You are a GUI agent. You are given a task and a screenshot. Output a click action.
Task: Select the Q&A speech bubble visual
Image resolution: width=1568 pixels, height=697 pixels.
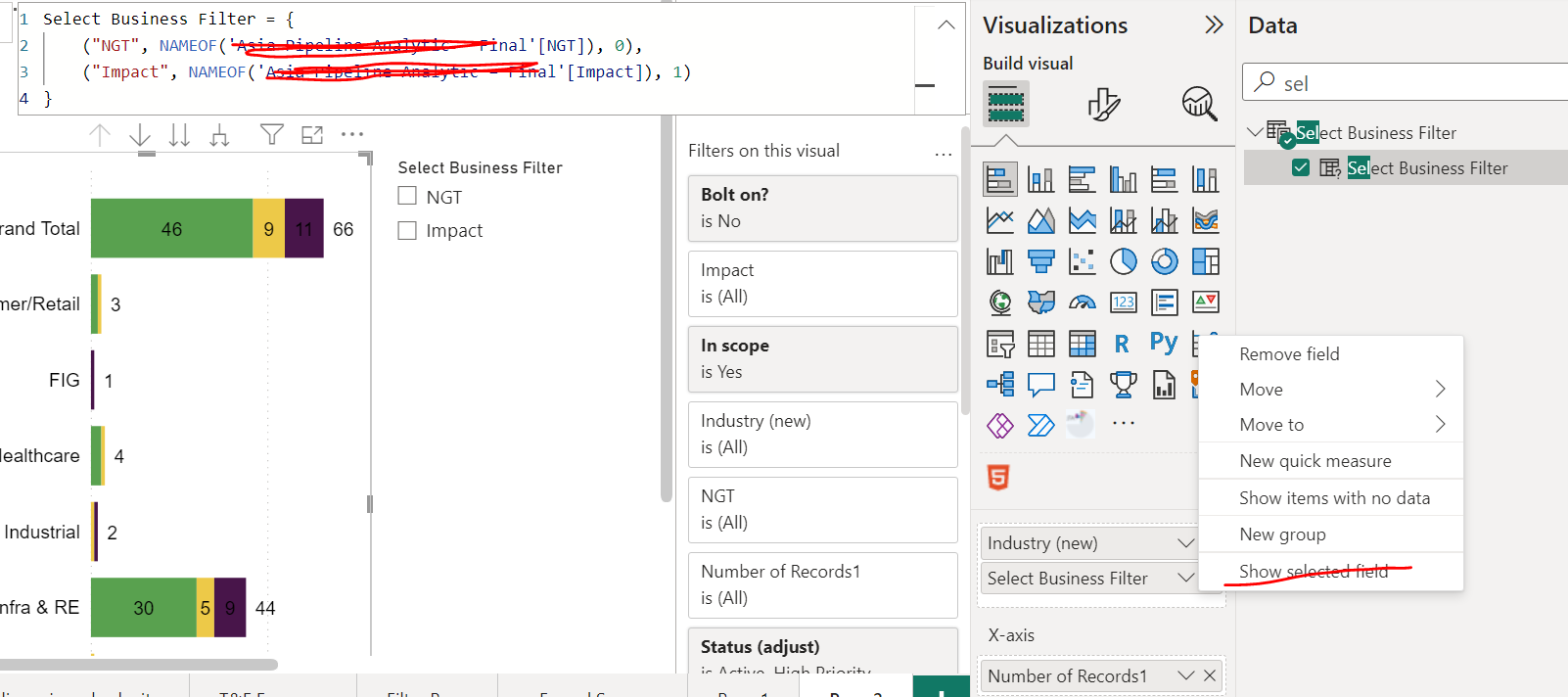coord(1041,385)
